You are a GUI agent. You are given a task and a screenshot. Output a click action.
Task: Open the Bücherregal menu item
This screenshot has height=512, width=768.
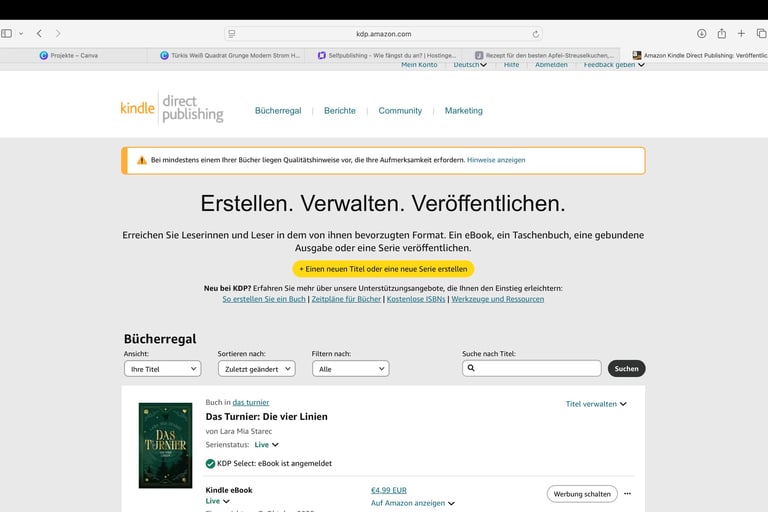coord(278,111)
